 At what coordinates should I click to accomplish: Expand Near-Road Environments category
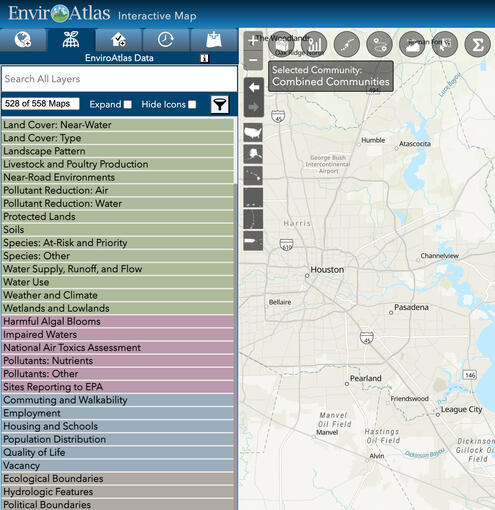pos(118,177)
